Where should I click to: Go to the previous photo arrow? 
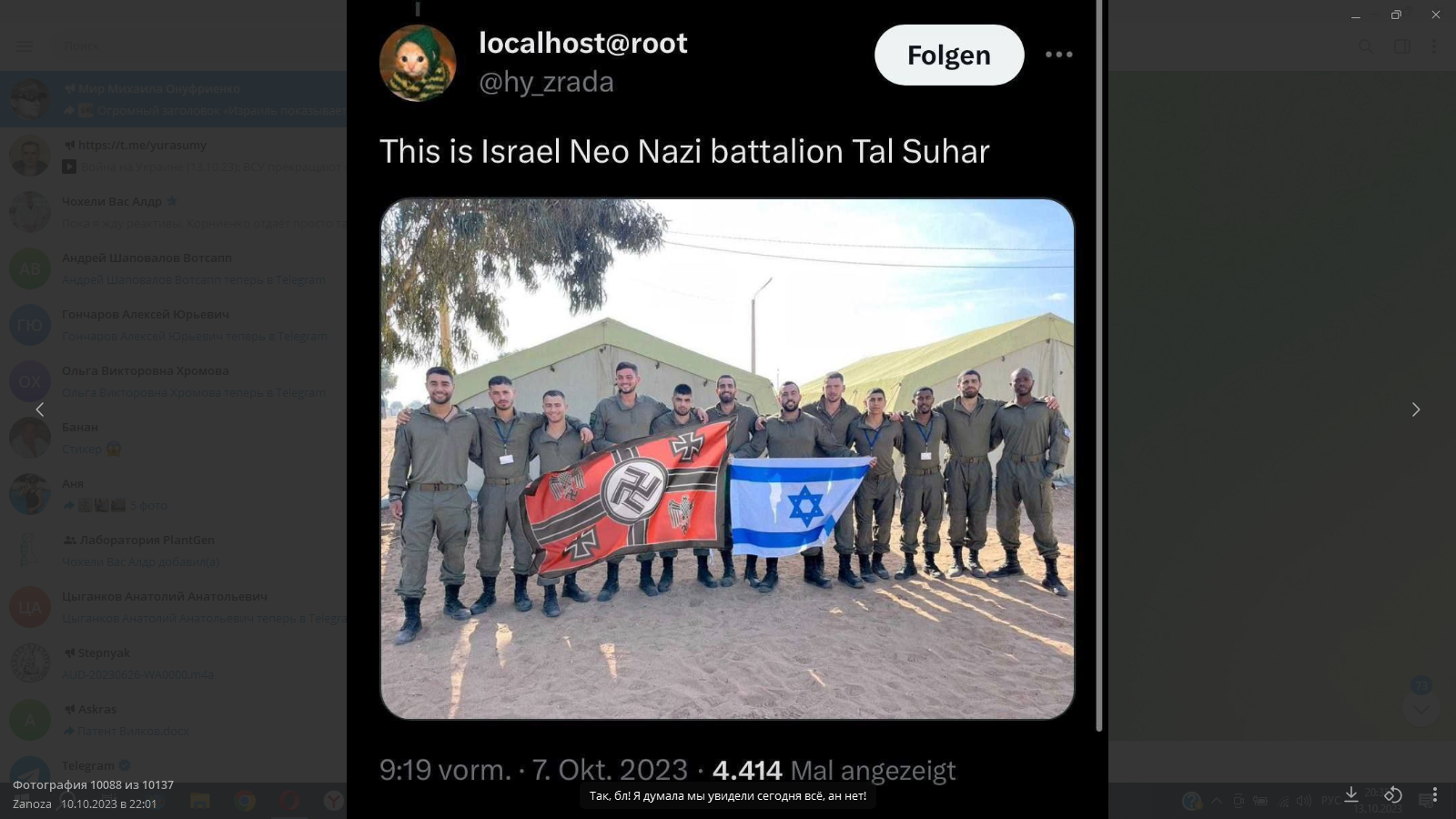click(x=39, y=409)
